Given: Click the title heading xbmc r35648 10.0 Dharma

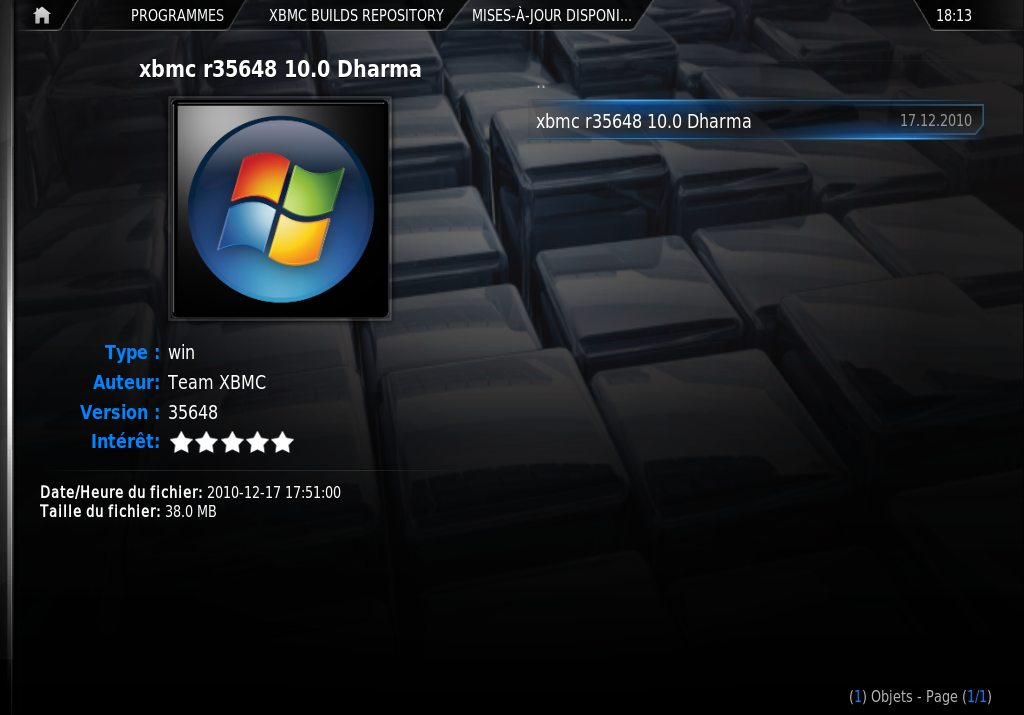Looking at the screenshot, I should 280,69.
